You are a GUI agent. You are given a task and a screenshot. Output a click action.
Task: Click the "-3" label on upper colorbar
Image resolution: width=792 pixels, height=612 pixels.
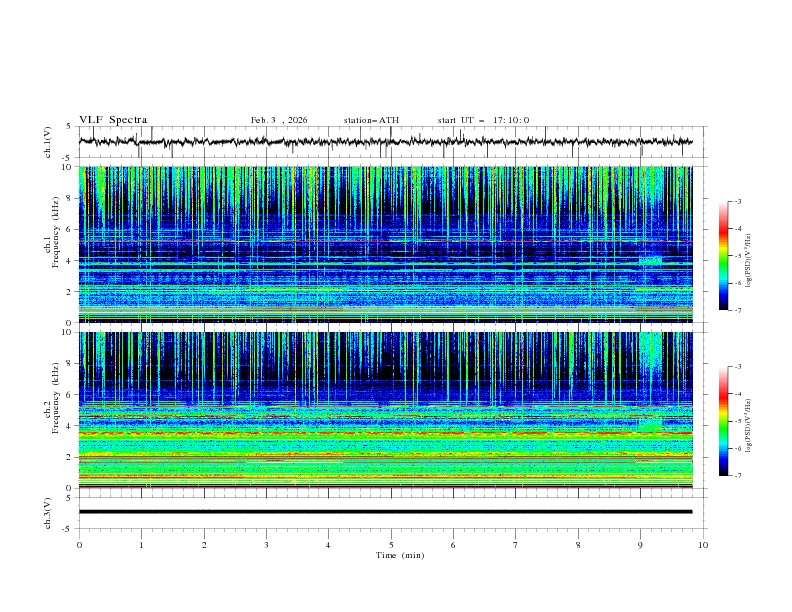[x=737, y=201]
